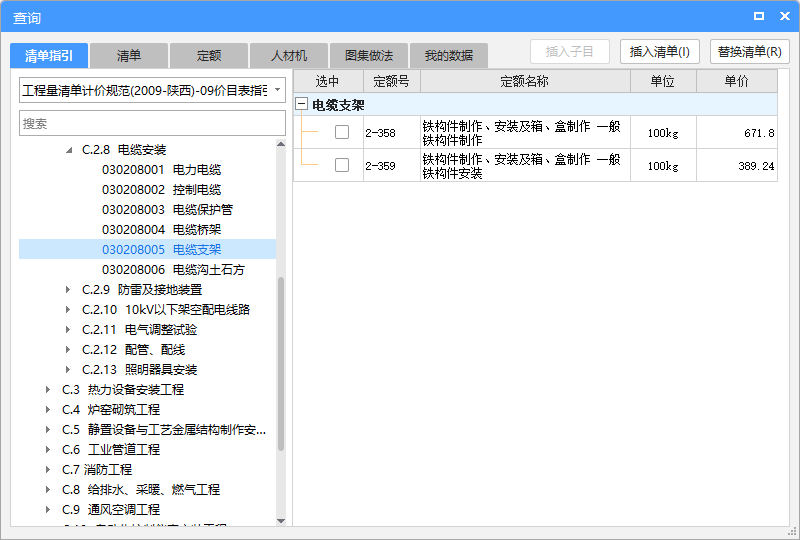Expand C.8 给排水、采暖、燃气工程
Screen dimensions: 800x540
coord(48,489)
